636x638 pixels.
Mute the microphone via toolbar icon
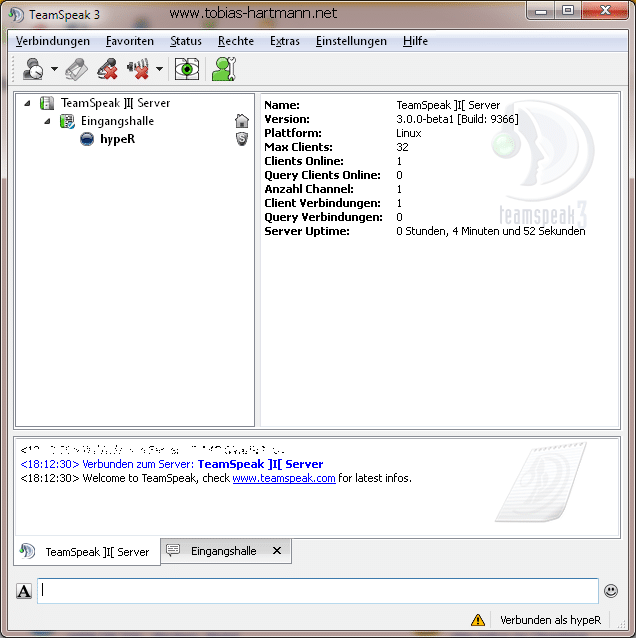107,69
